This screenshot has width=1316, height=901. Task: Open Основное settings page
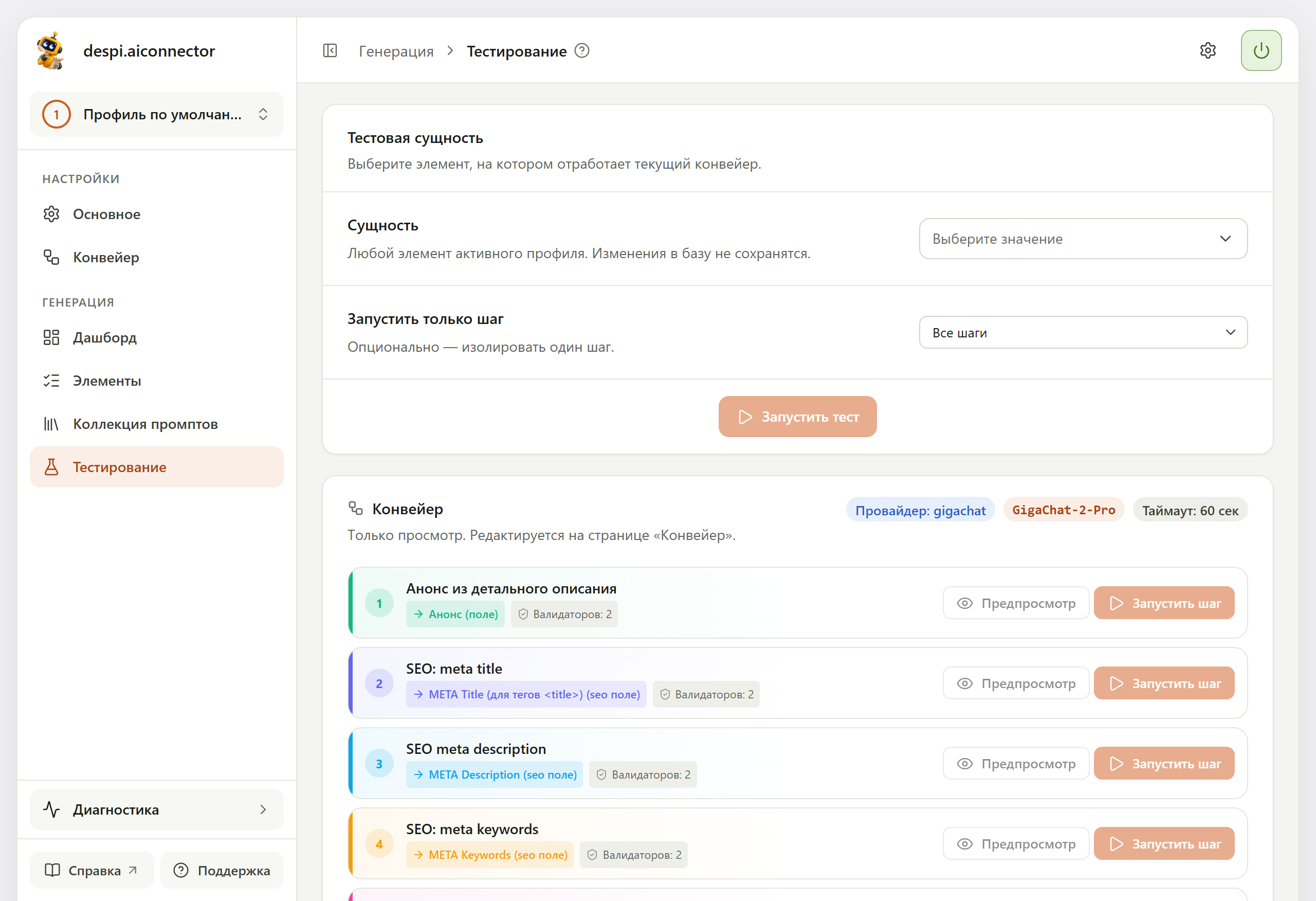pyautogui.click(x=156, y=214)
